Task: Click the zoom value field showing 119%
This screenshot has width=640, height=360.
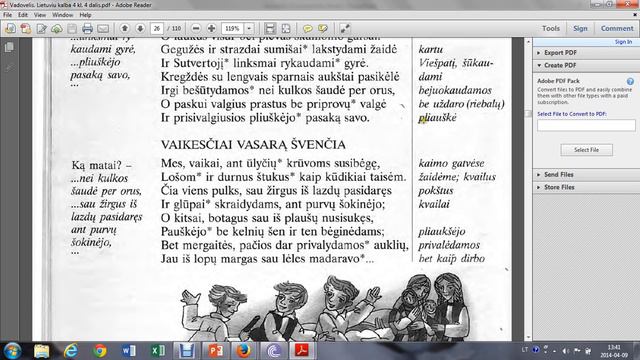Action: [x=233, y=28]
